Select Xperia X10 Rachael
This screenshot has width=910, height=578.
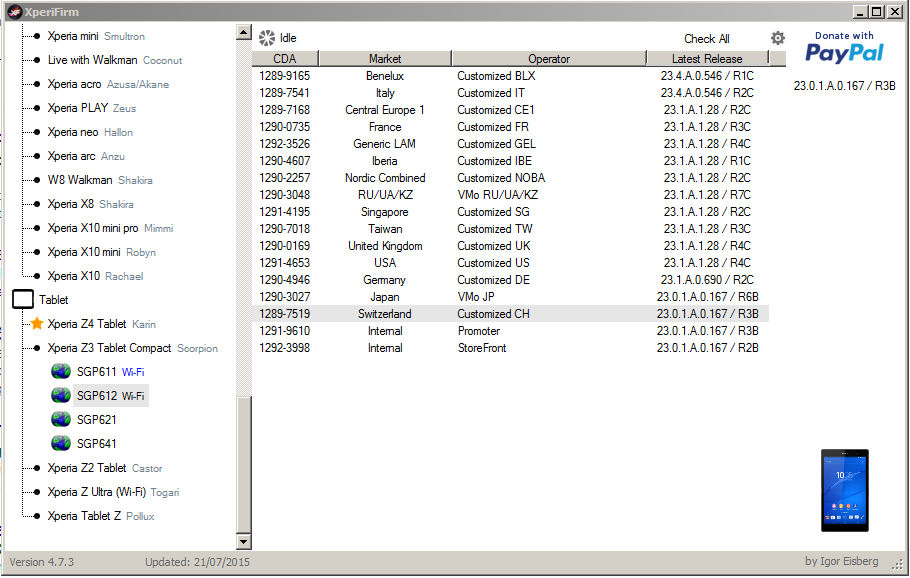click(95, 276)
